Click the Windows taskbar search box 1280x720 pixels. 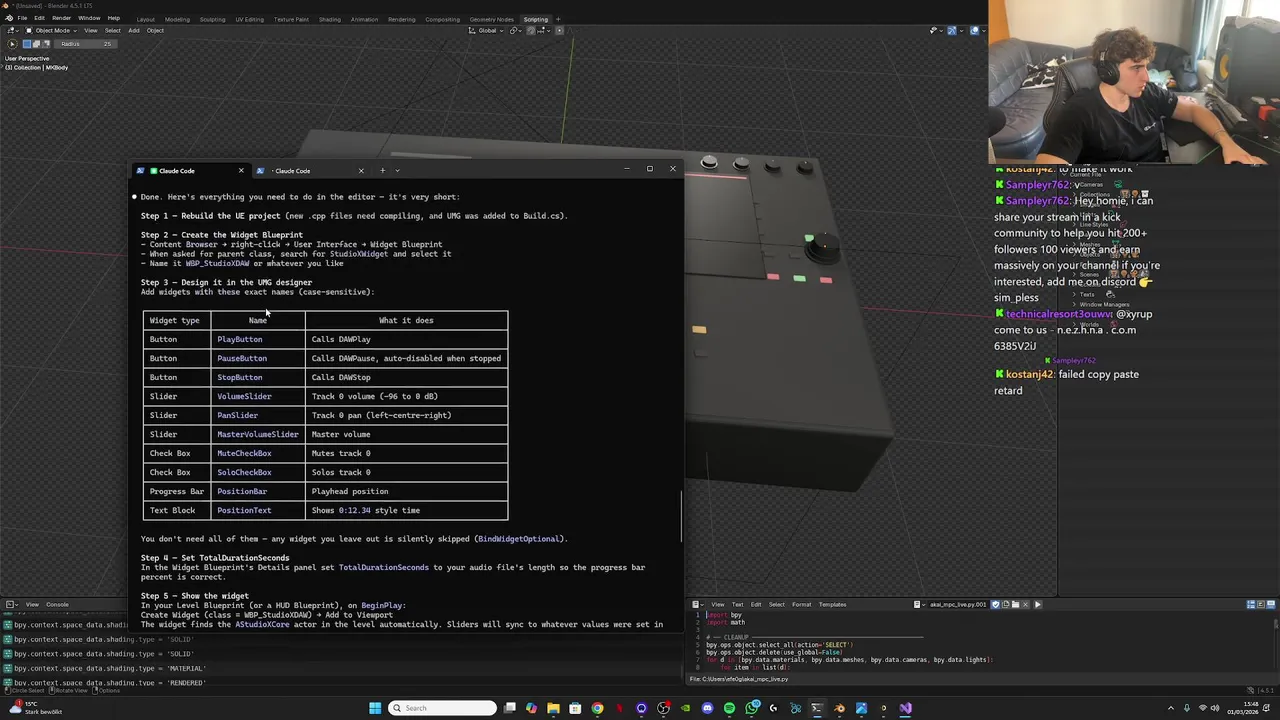443,708
